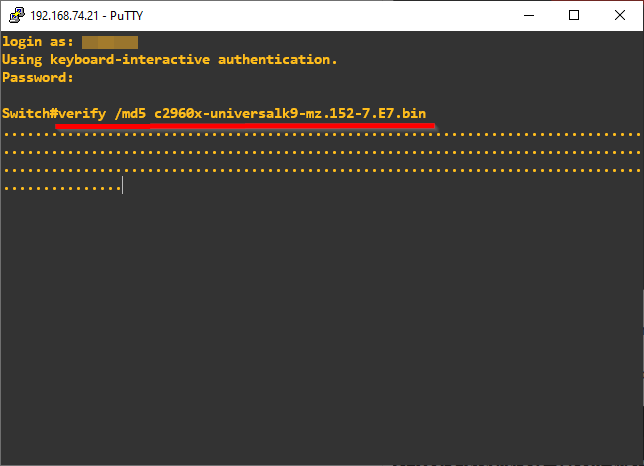The width and height of the screenshot is (644, 466).
Task: Maximize the PuTTY window
Action: 574,15
